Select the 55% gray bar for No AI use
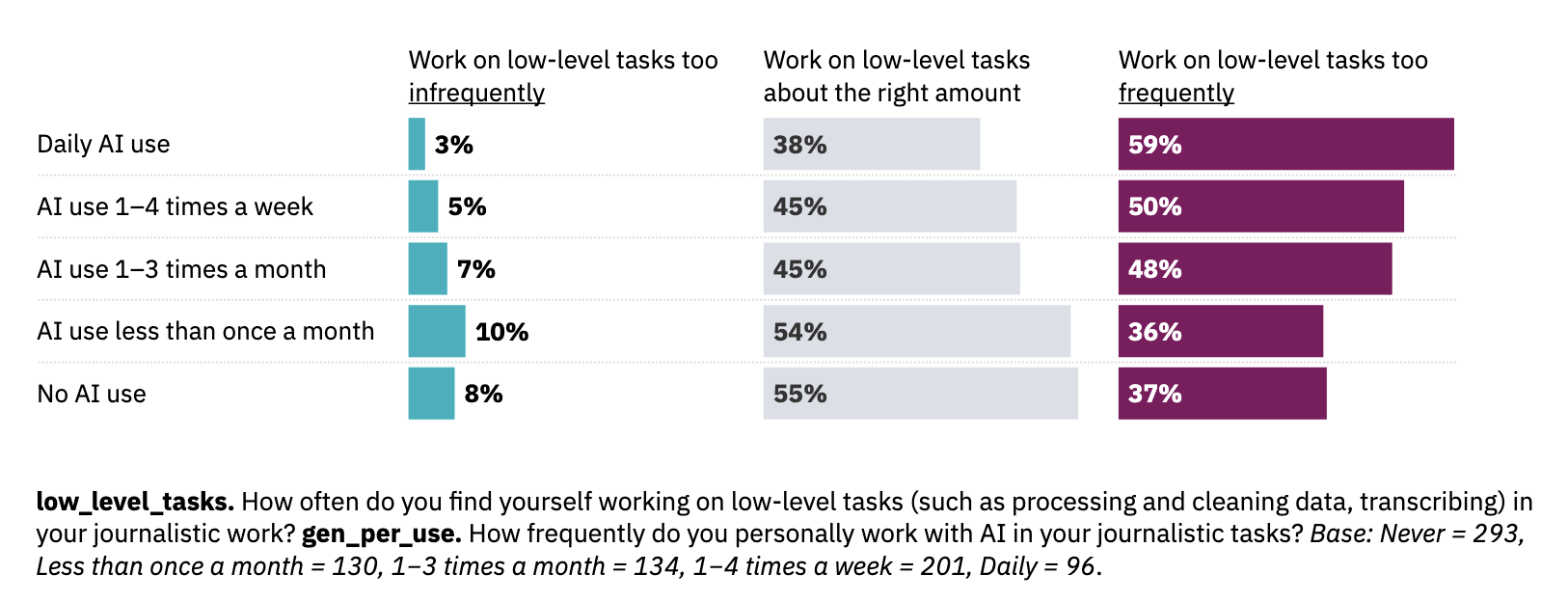 point(920,394)
